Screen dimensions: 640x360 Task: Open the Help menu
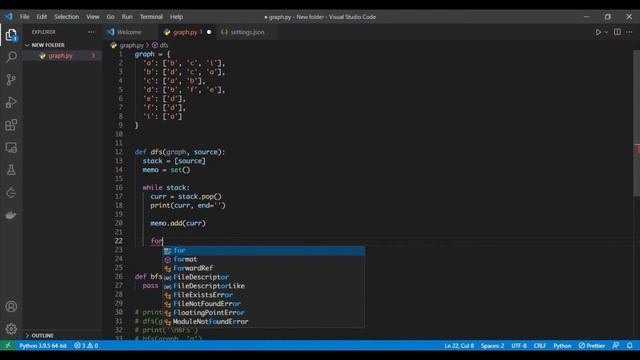pyautogui.click(x=176, y=17)
